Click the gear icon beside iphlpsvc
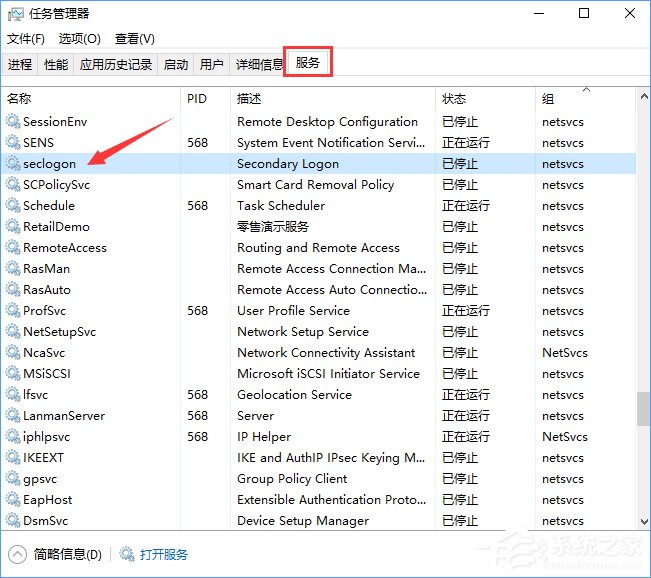Image resolution: width=651 pixels, height=578 pixels. (13, 436)
